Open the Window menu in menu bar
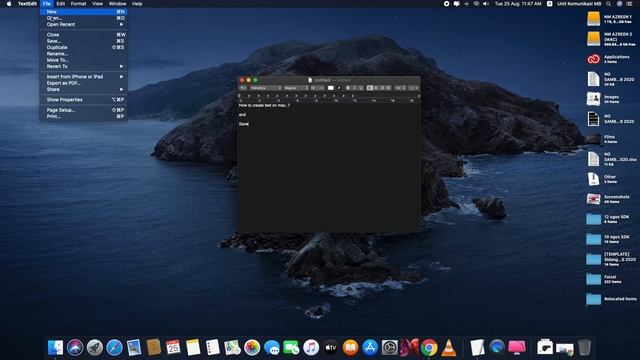The width and height of the screenshot is (640, 360). tap(117, 4)
